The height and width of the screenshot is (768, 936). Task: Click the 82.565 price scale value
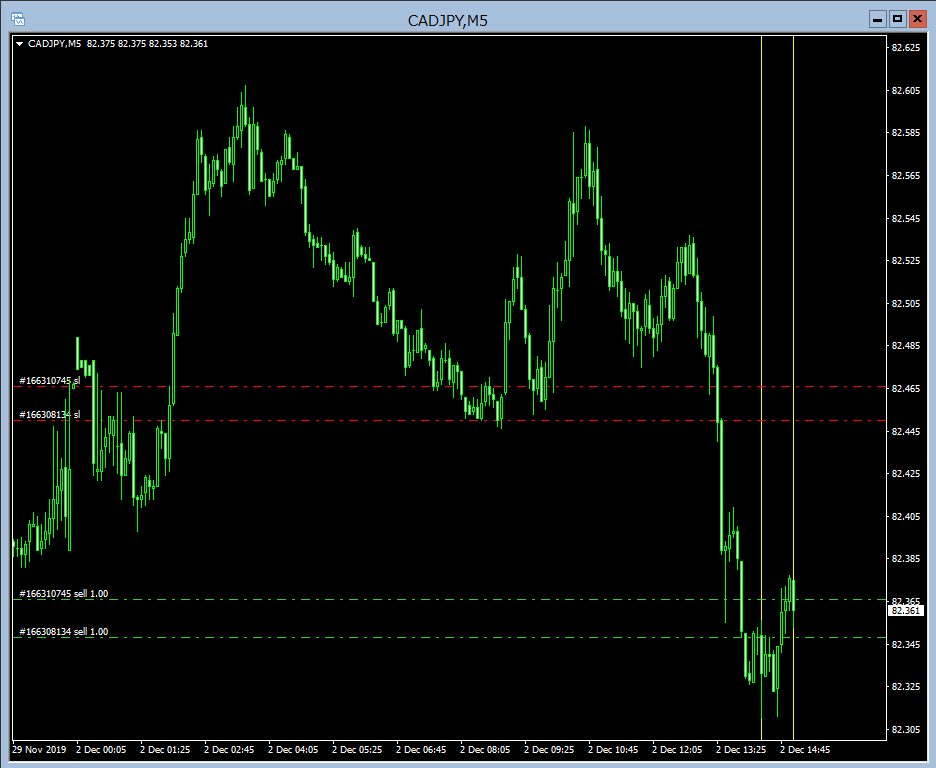tap(906, 176)
